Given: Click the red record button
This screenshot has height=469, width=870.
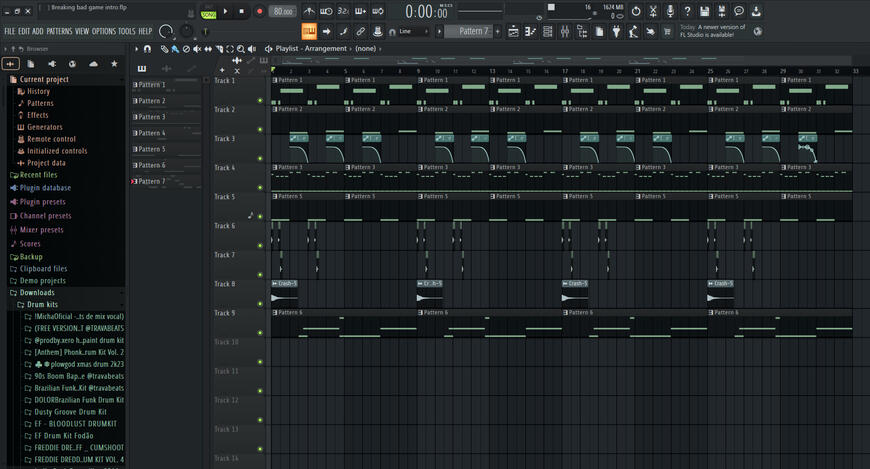Looking at the screenshot, I should tap(259, 11).
